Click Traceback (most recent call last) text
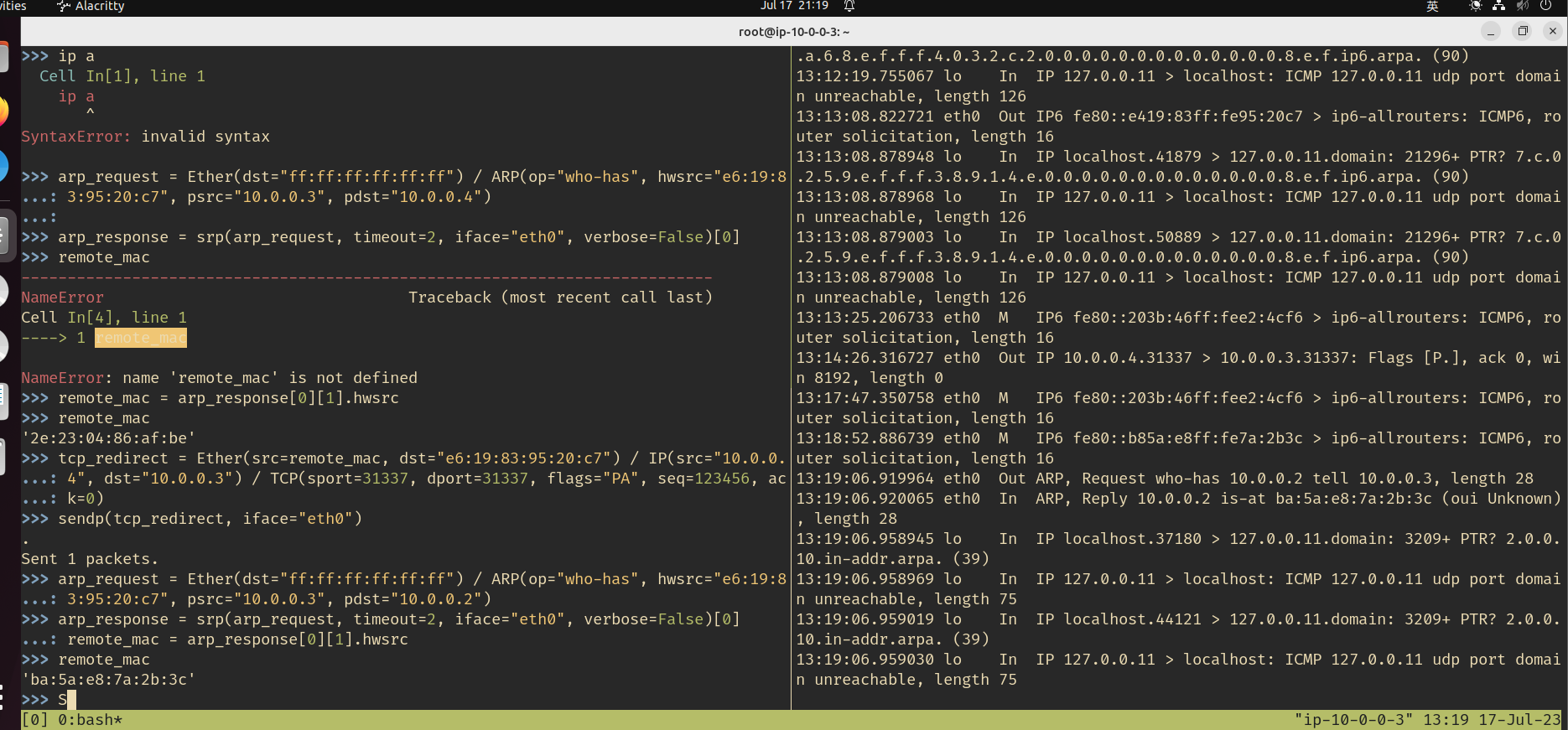The width and height of the screenshot is (1568, 730). (560, 298)
